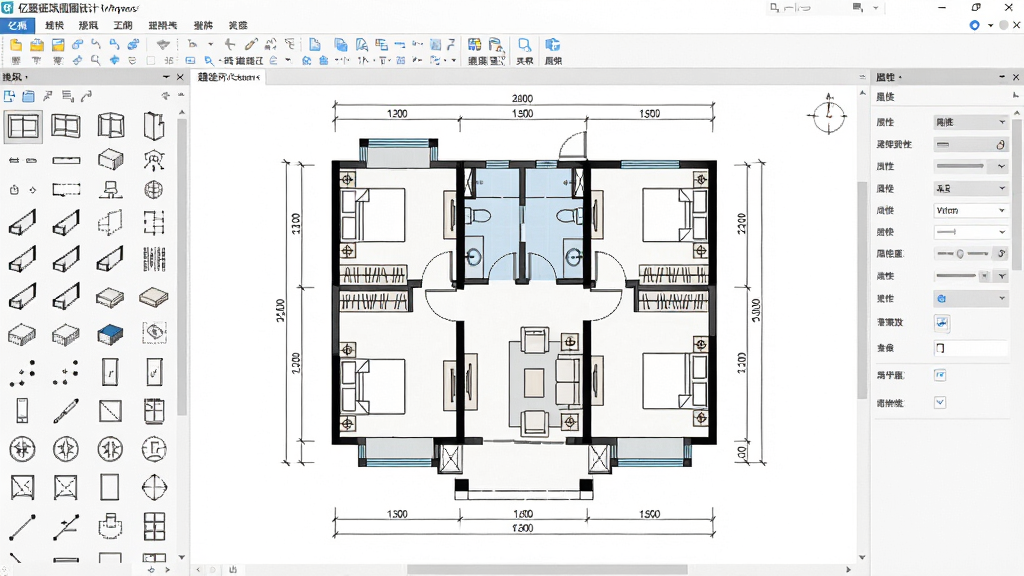
Task: Switch to the floor plan document tab
Action: tap(229, 77)
